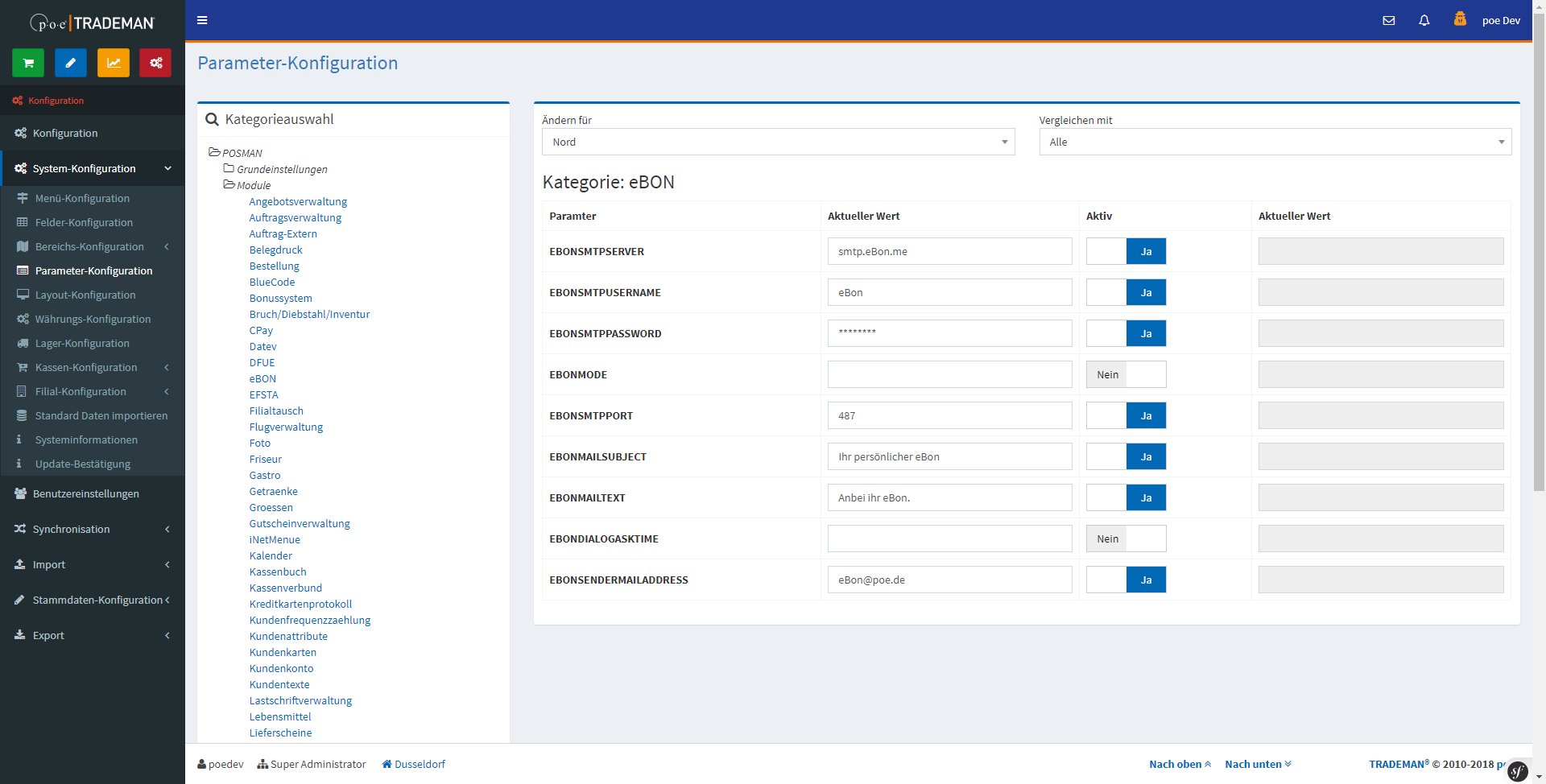Click the hierarchy icon beside Super Administrator
This screenshot has height=784, width=1546.
[262, 764]
